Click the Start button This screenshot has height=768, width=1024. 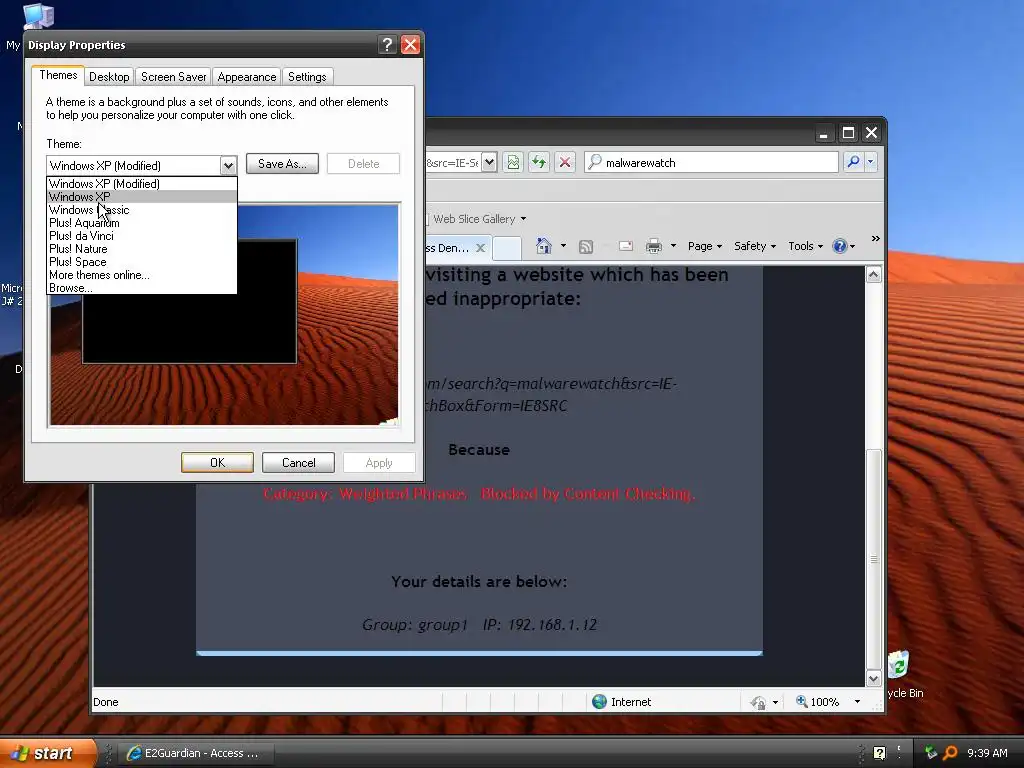point(47,753)
